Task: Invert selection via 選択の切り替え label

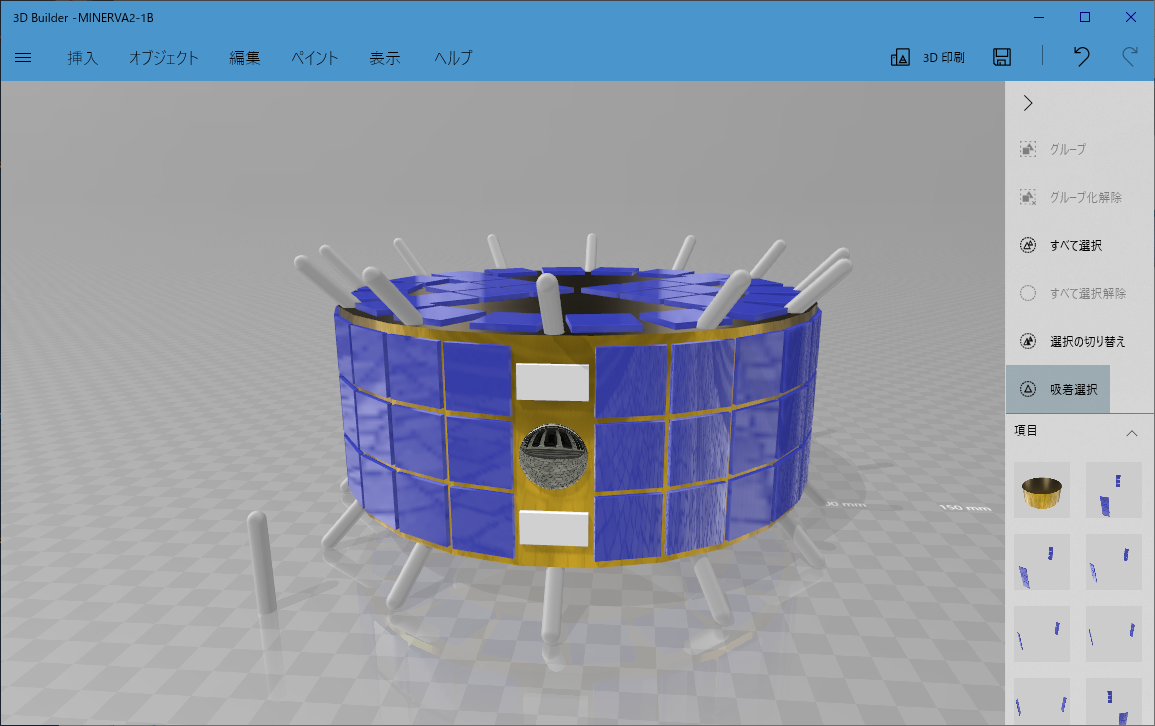Action: click(1088, 341)
